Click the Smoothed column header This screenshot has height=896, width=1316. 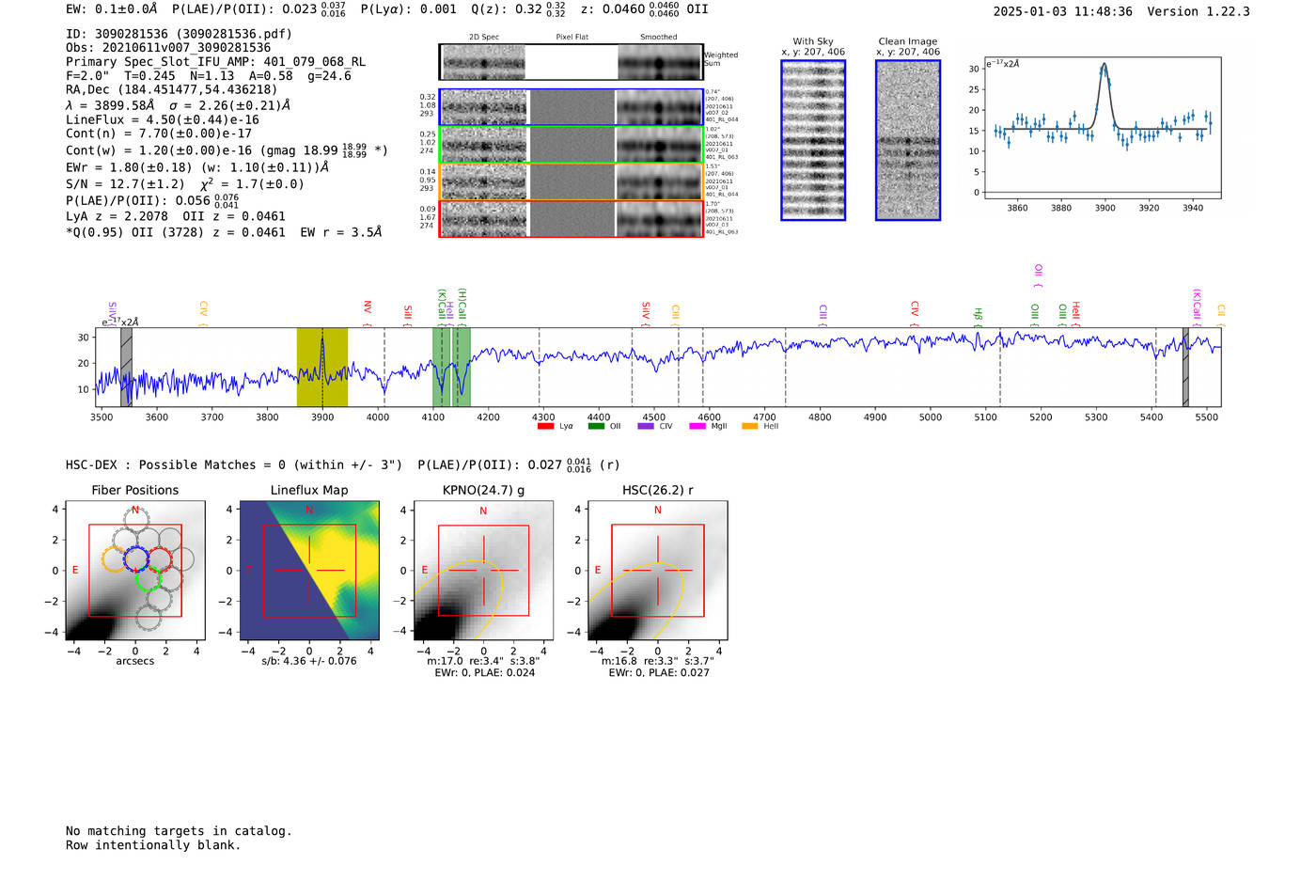tap(658, 38)
